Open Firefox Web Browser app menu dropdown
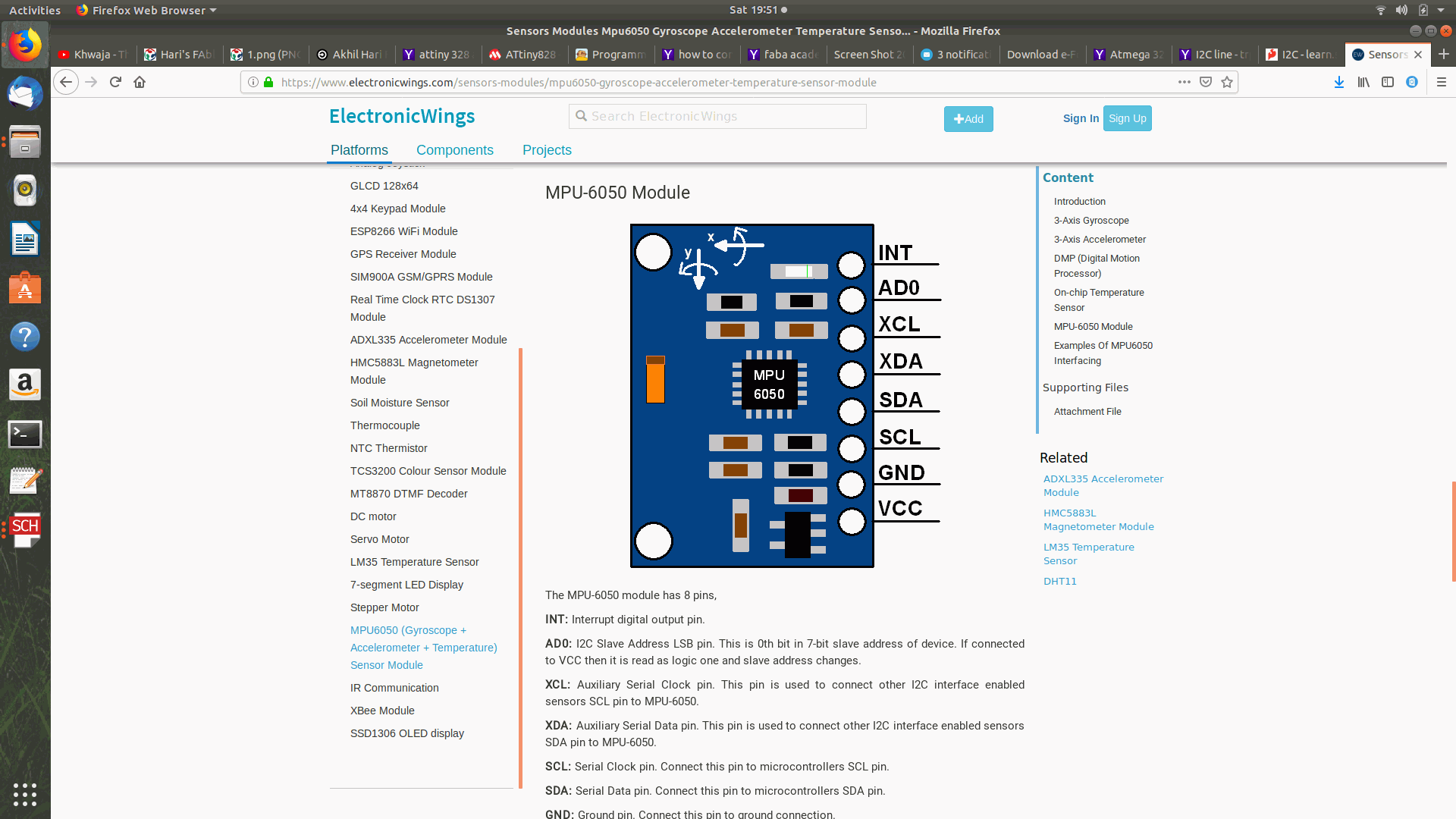 pyautogui.click(x=146, y=10)
